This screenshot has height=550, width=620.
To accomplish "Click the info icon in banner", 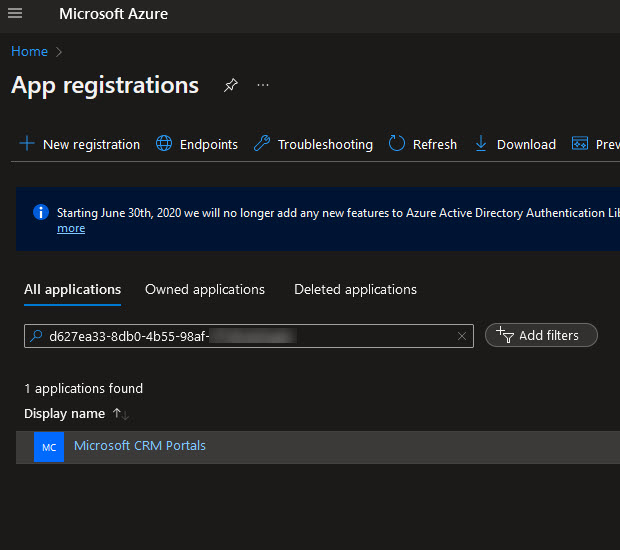I will [41, 212].
